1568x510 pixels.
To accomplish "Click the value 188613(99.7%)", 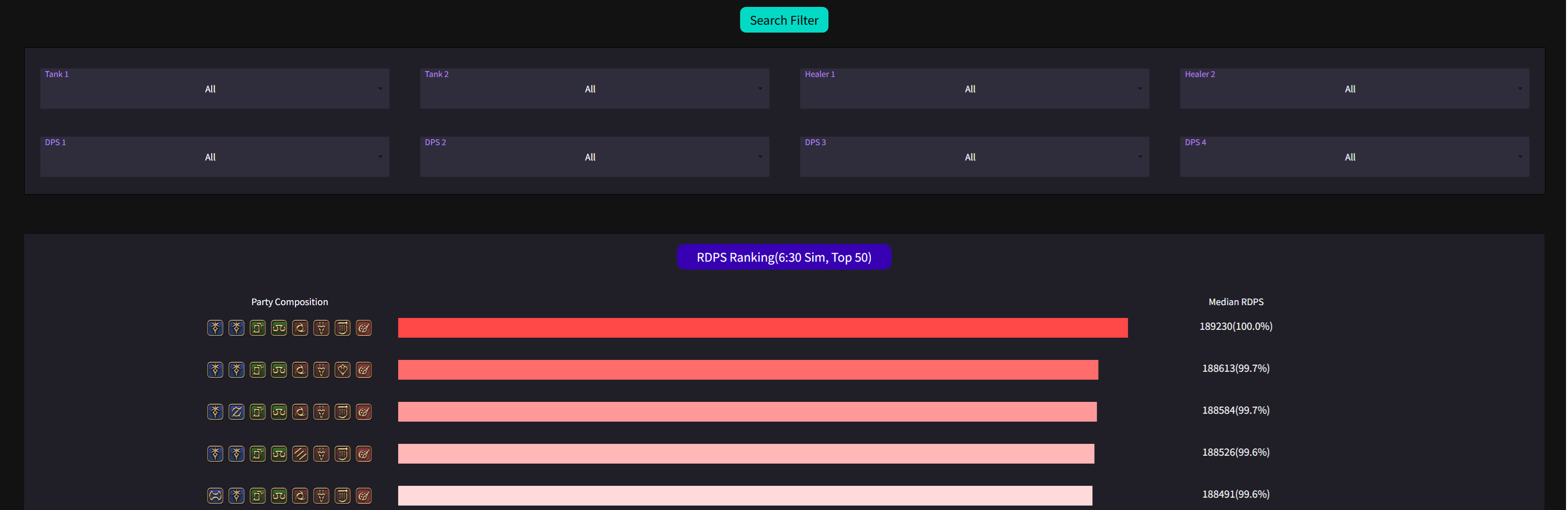I will (x=1235, y=369).
